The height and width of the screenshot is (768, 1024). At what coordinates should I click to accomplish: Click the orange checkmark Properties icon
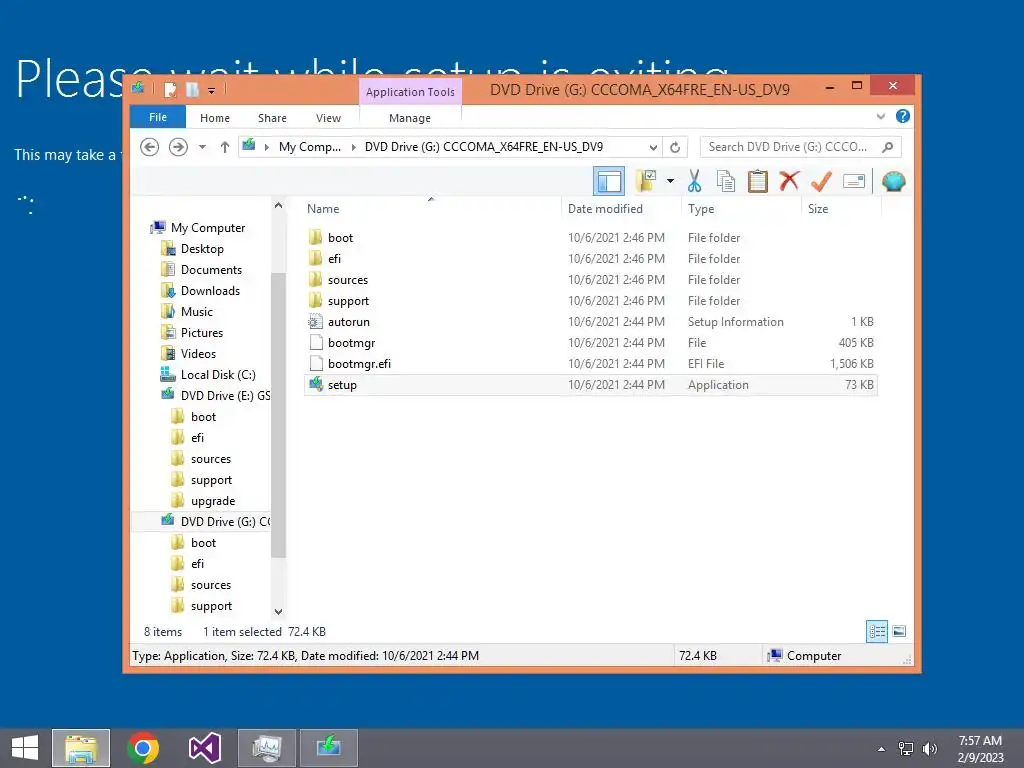pyautogui.click(x=821, y=181)
